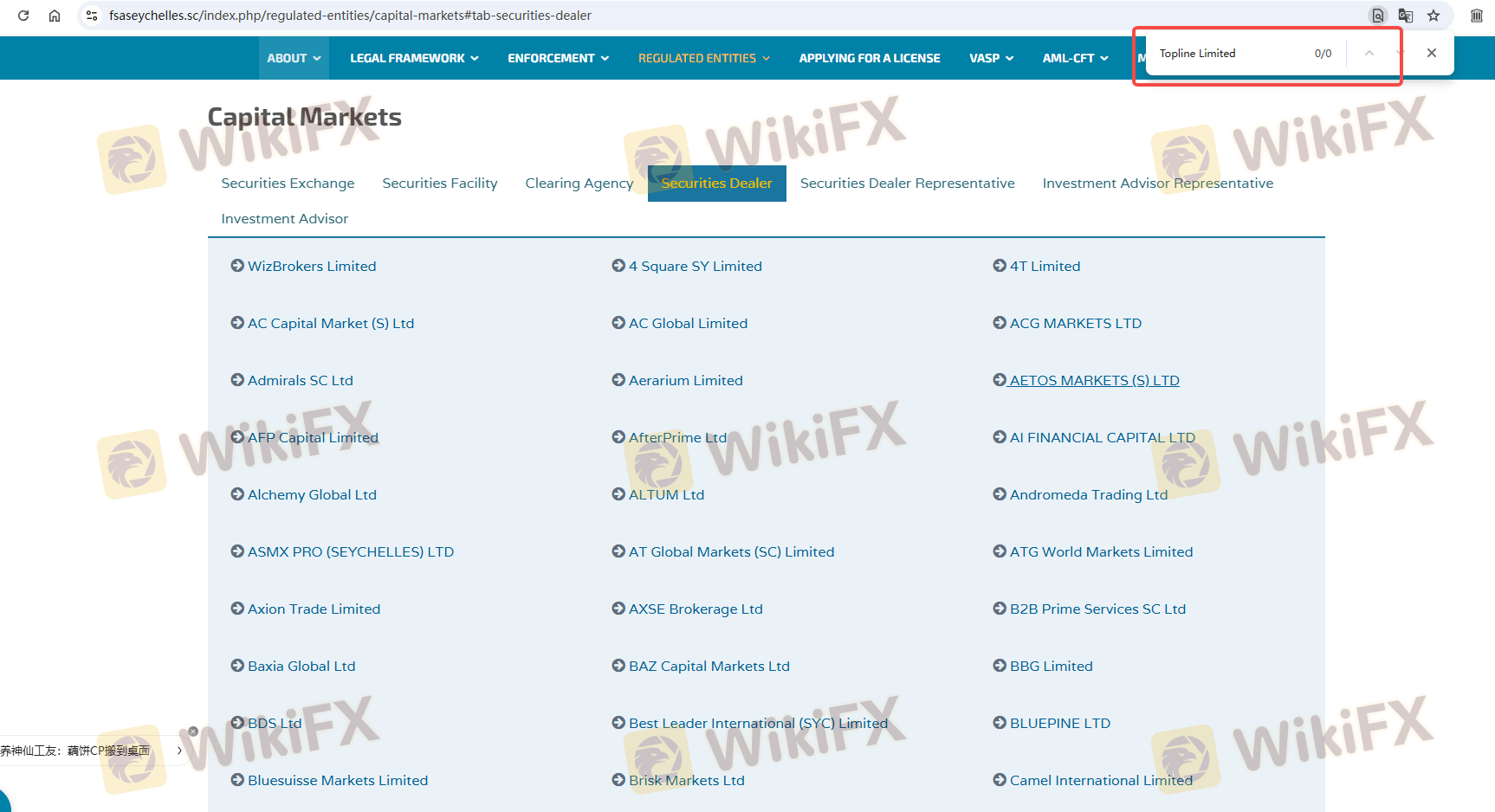Click the arrow icon beside ASMX PRO (SEYCHELLES) LTD
Screen dimensions: 1495x812
click(237, 551)
